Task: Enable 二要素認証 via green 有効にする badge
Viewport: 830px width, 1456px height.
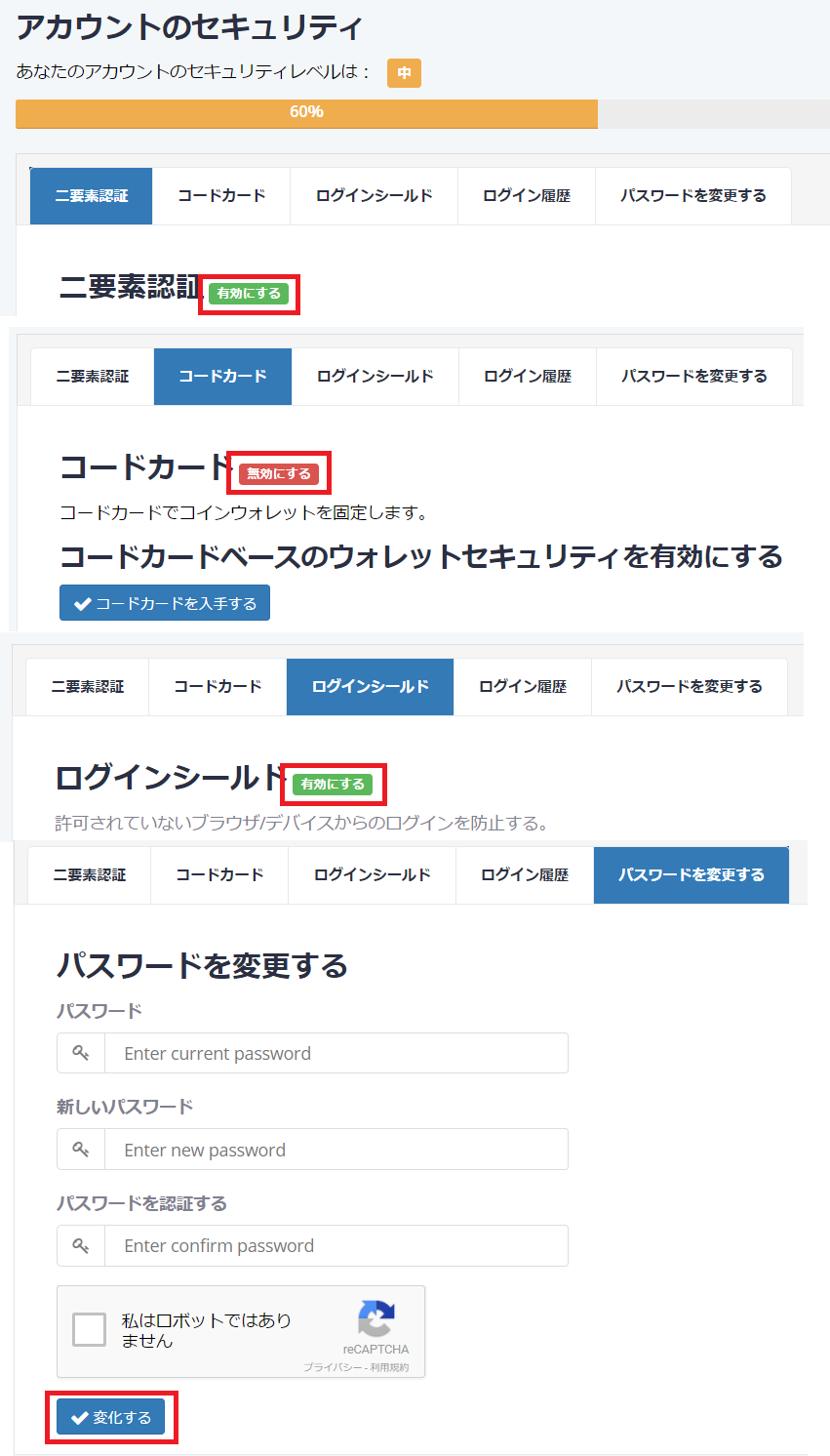Action: tap(249, 294)
